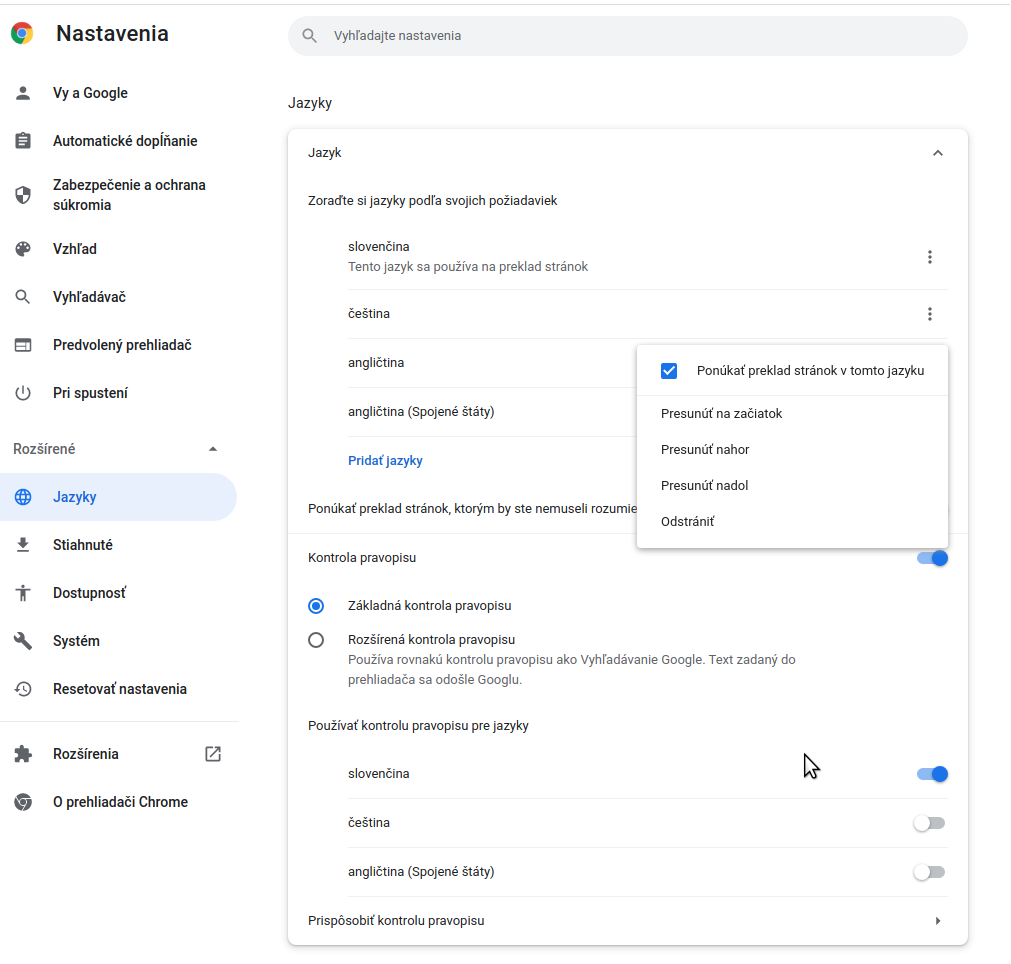This screenshot has height=964, width=1011.
Task: Collapse the Jazyk section chevron
Action: pos(937,153)
